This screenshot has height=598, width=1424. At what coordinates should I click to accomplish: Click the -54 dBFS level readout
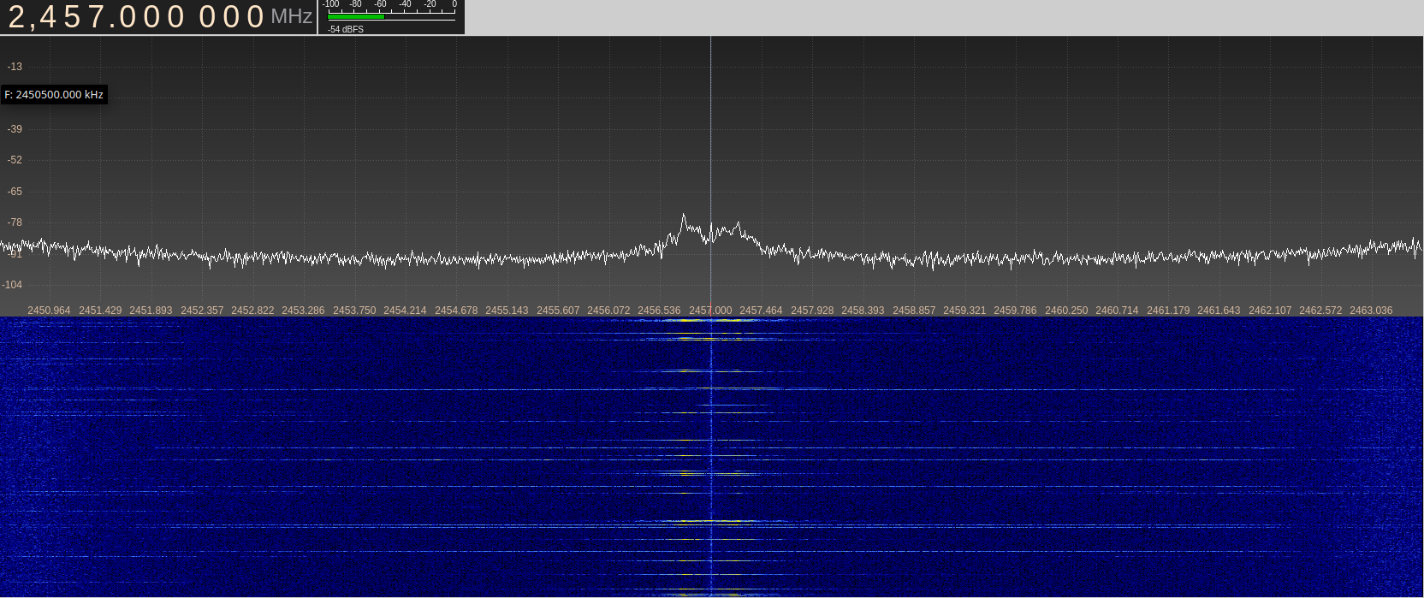point(346,29)
